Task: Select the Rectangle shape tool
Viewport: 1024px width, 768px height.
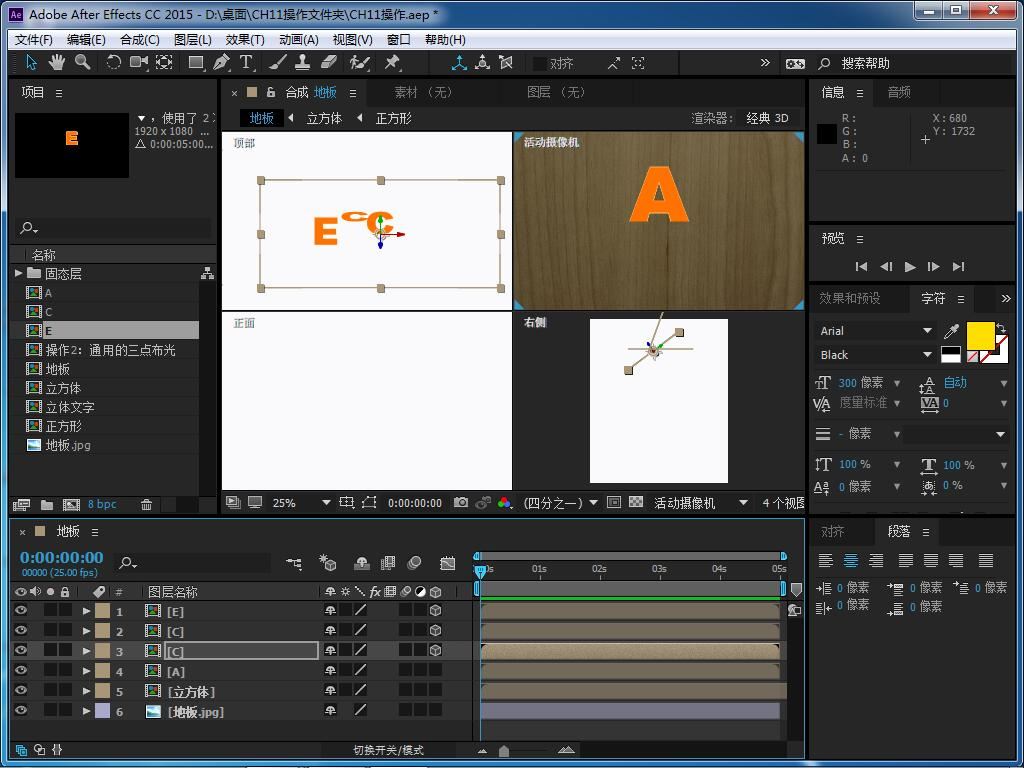Action: (x=195, y=63)
